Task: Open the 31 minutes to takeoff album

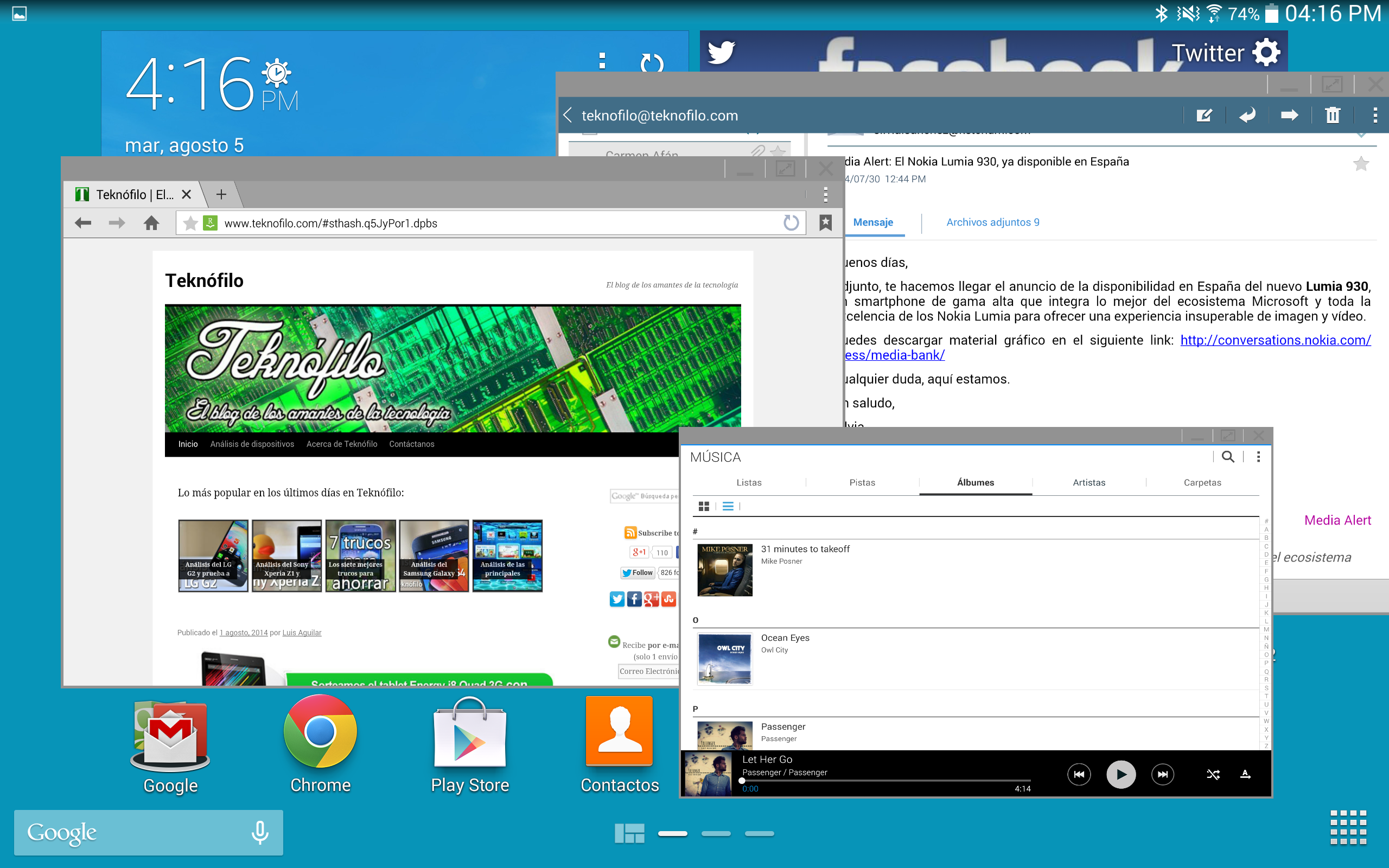Action: [x=975, y=571]
